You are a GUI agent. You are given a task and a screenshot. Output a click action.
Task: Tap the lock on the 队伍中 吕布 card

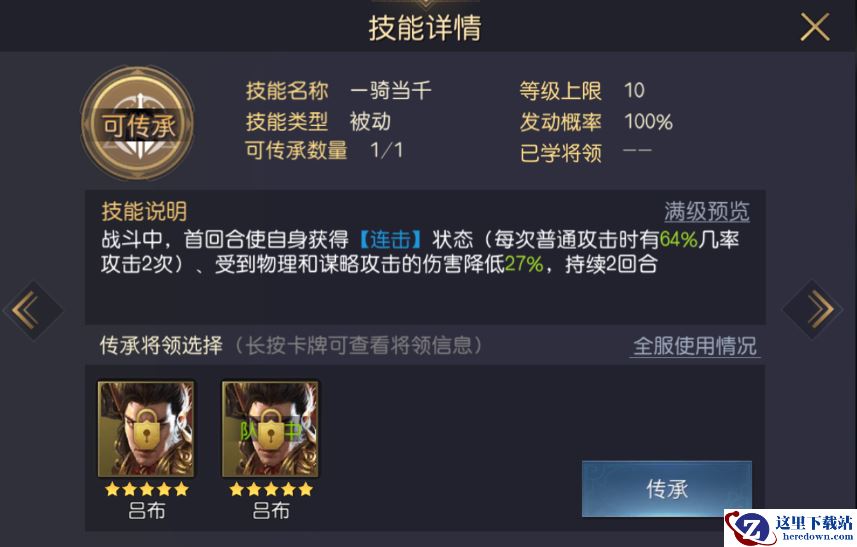click(x=271, y=429)
